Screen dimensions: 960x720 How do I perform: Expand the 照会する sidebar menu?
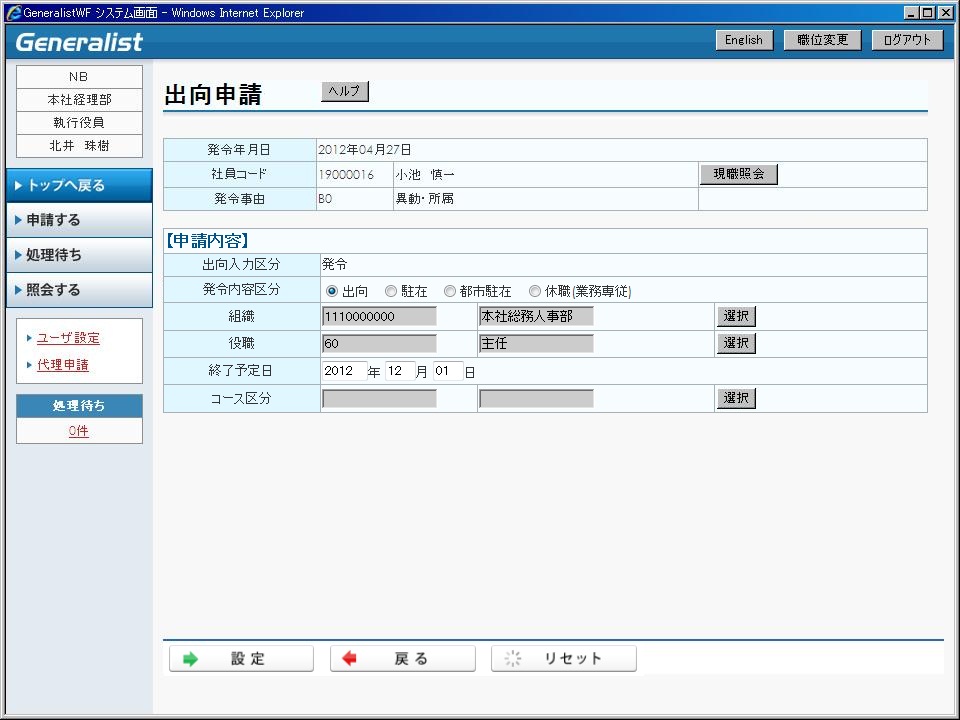coord(79,290)
